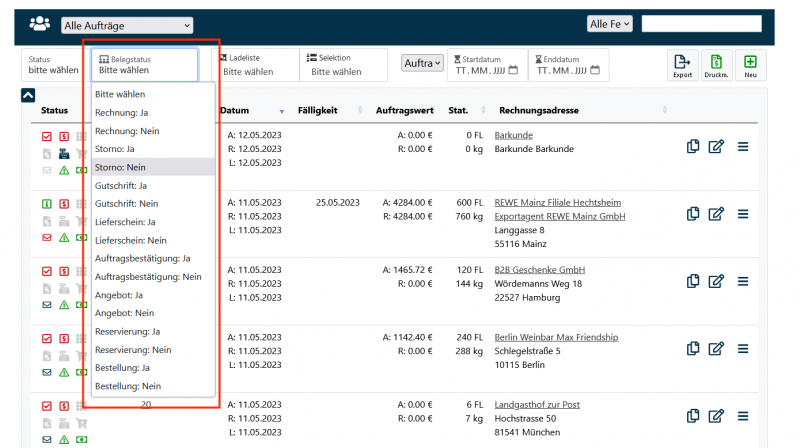This screenshot has height=448, width=800.
Task: Click the Export icon button
Action: [x=682, y=65]
